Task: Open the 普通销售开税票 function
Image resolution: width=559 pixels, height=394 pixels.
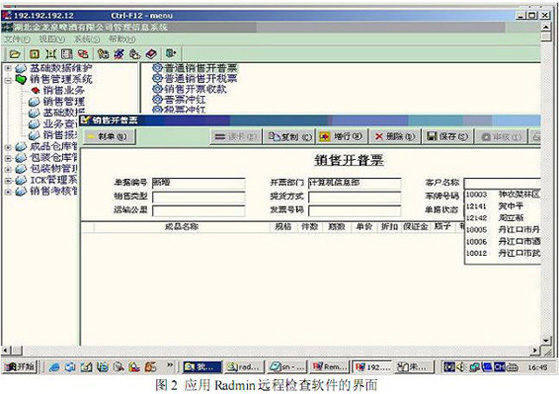Action: [x=200, y=78]
